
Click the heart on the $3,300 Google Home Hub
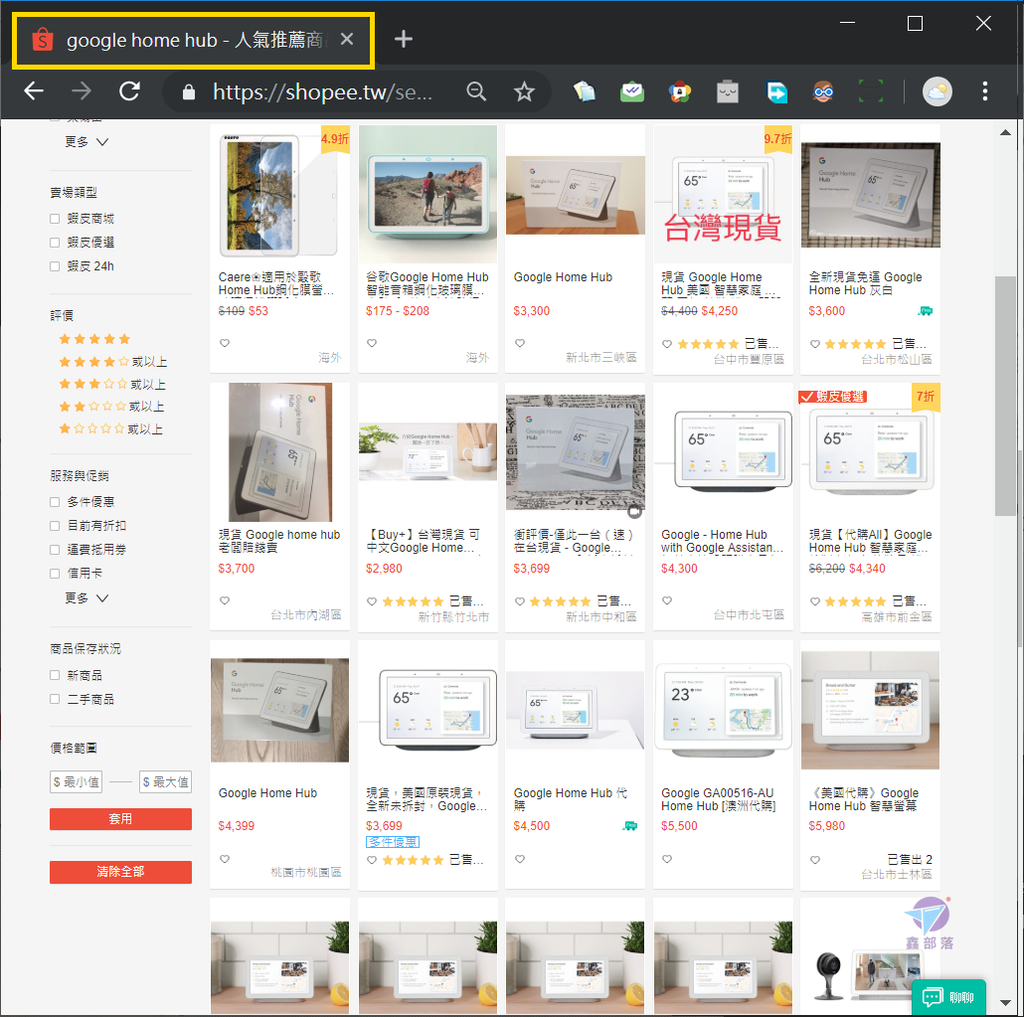click(520, 343)
